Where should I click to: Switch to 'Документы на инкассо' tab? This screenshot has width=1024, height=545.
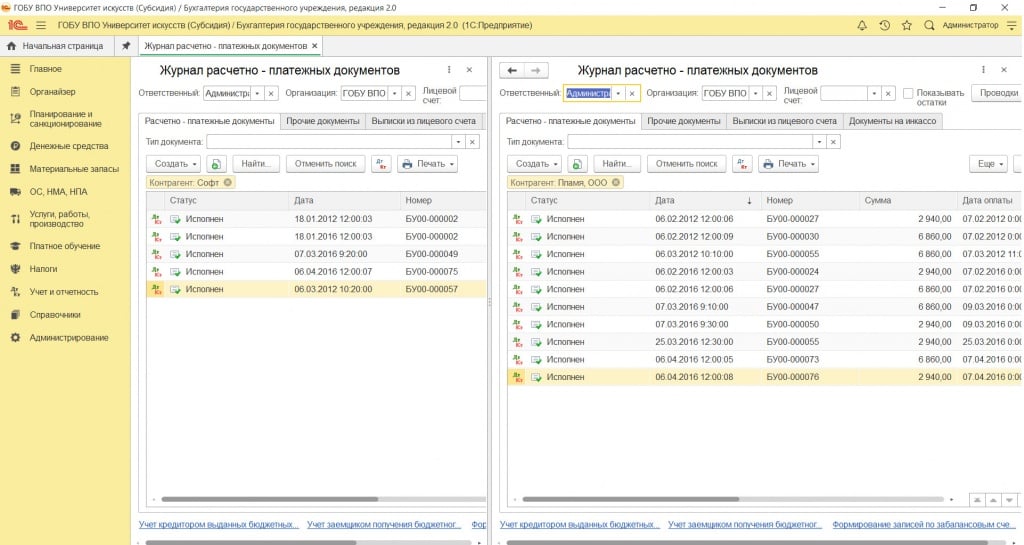[894, 121]
